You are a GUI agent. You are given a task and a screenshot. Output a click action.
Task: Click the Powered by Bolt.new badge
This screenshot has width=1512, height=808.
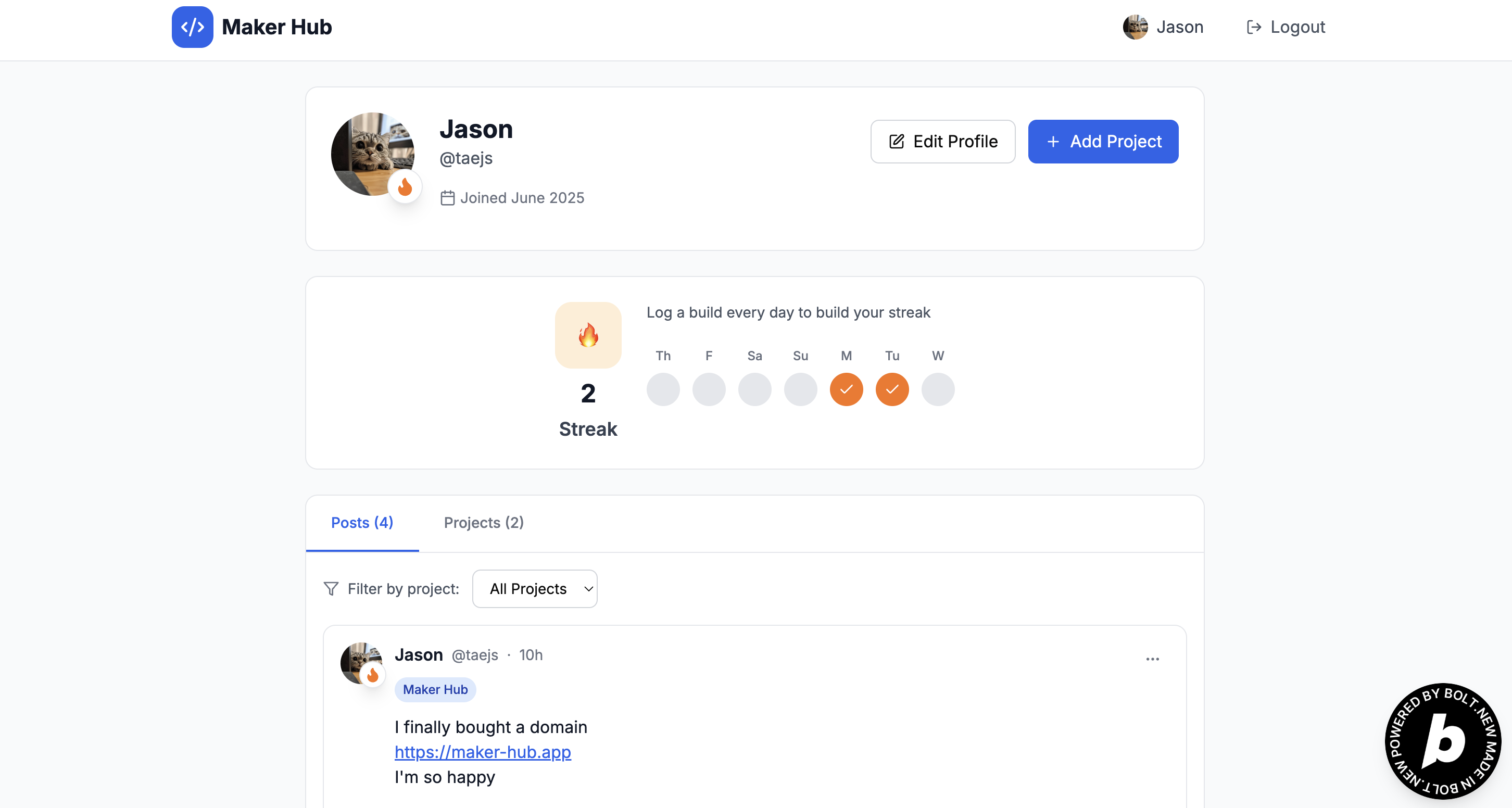point(1442,741)
